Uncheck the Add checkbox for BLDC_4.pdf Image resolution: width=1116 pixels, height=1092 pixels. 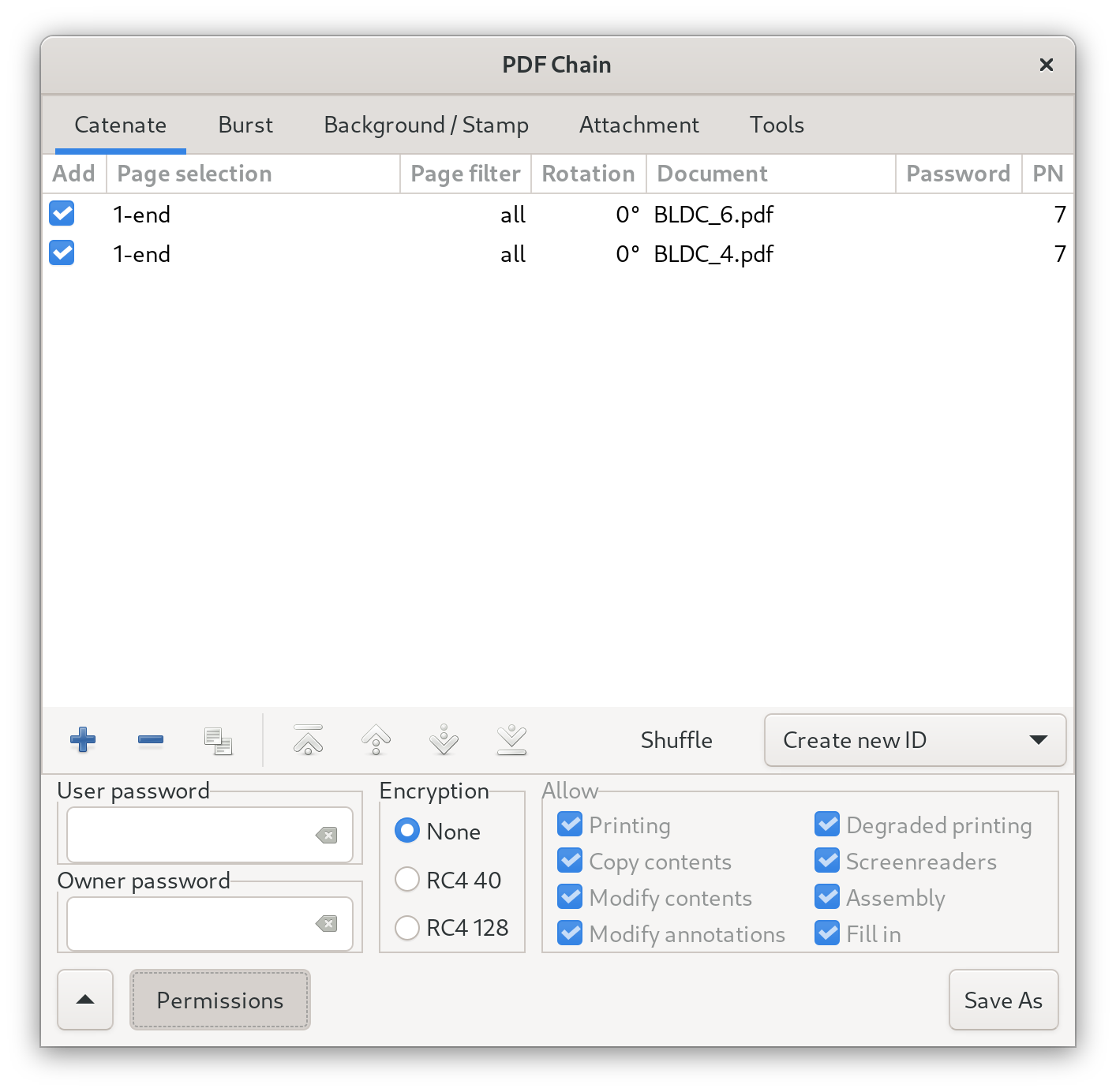[x=62, y=253]
